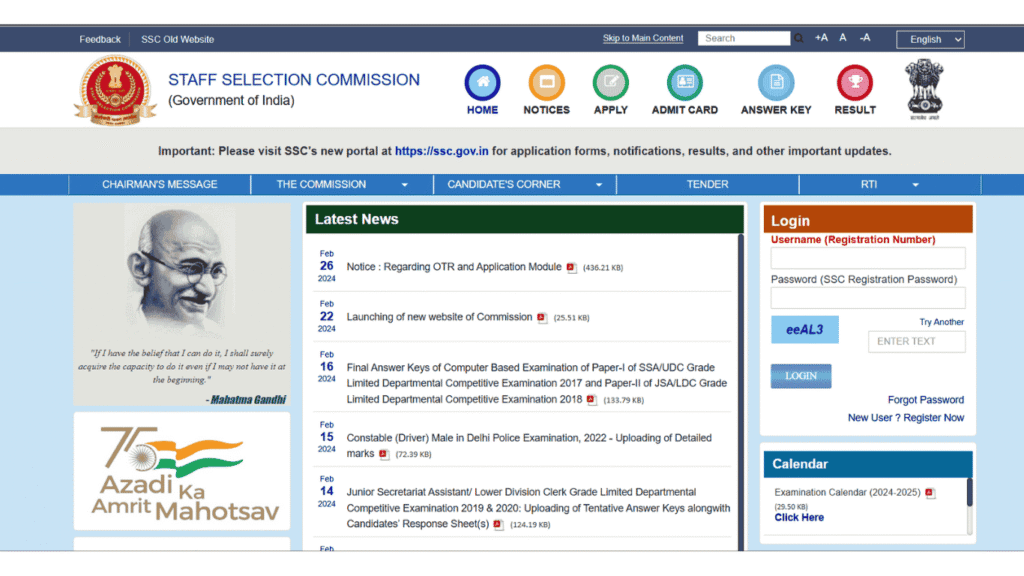Click the Latest News scrollbar

[741, 392]
